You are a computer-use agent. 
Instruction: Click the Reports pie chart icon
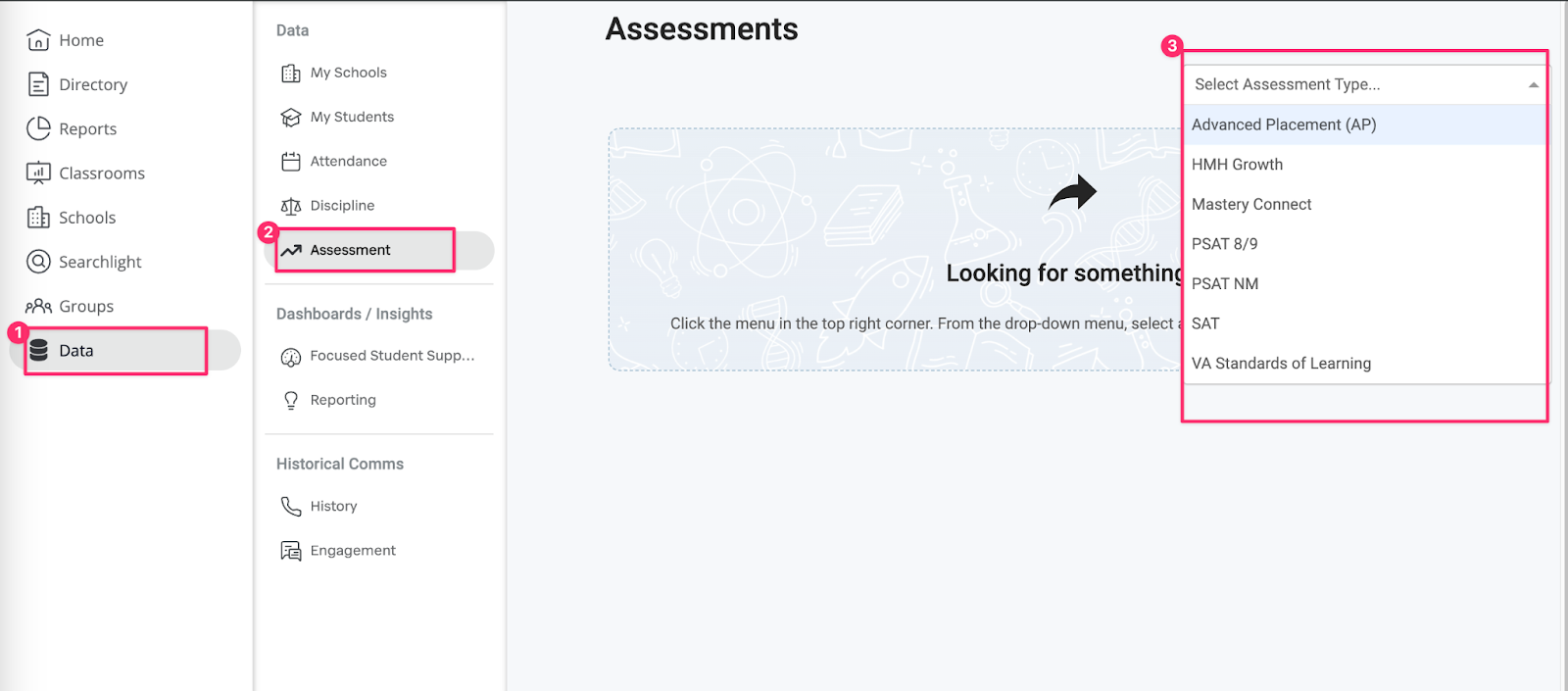coord(38,128)
